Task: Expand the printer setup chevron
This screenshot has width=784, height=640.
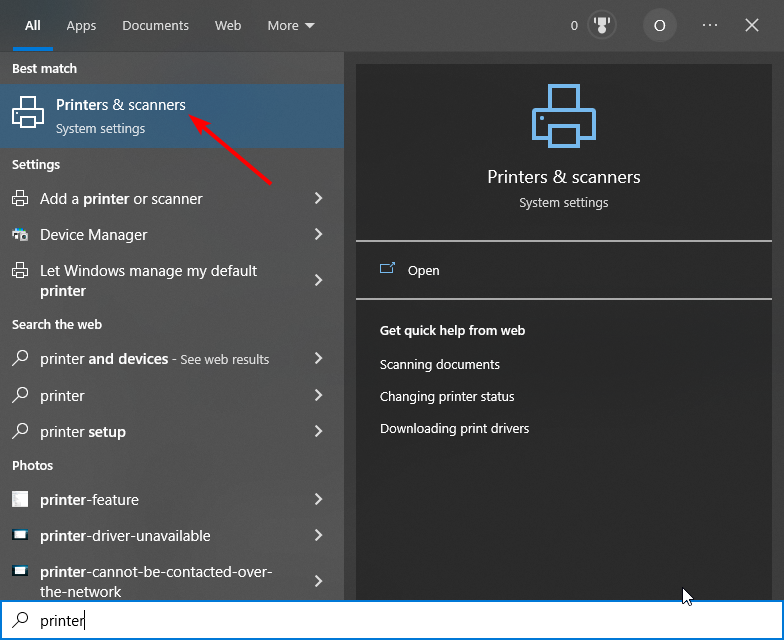Action: point(318,431)
